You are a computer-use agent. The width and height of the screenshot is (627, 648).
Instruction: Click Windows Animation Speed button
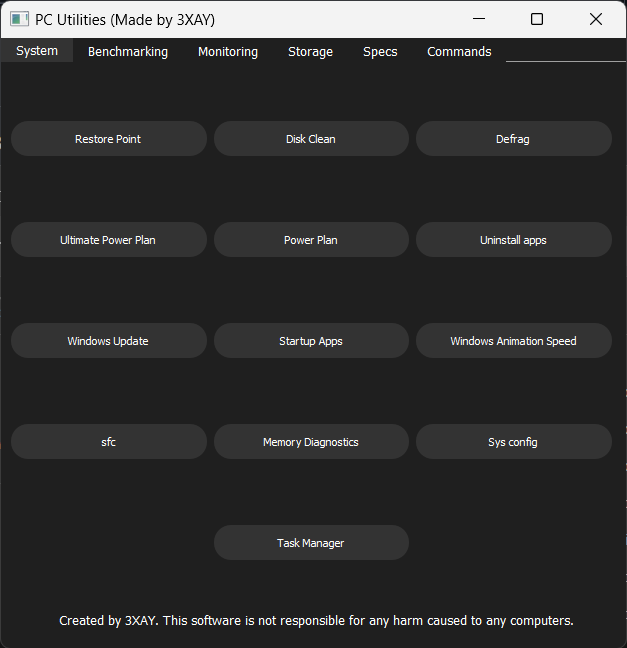click(514, 341)
